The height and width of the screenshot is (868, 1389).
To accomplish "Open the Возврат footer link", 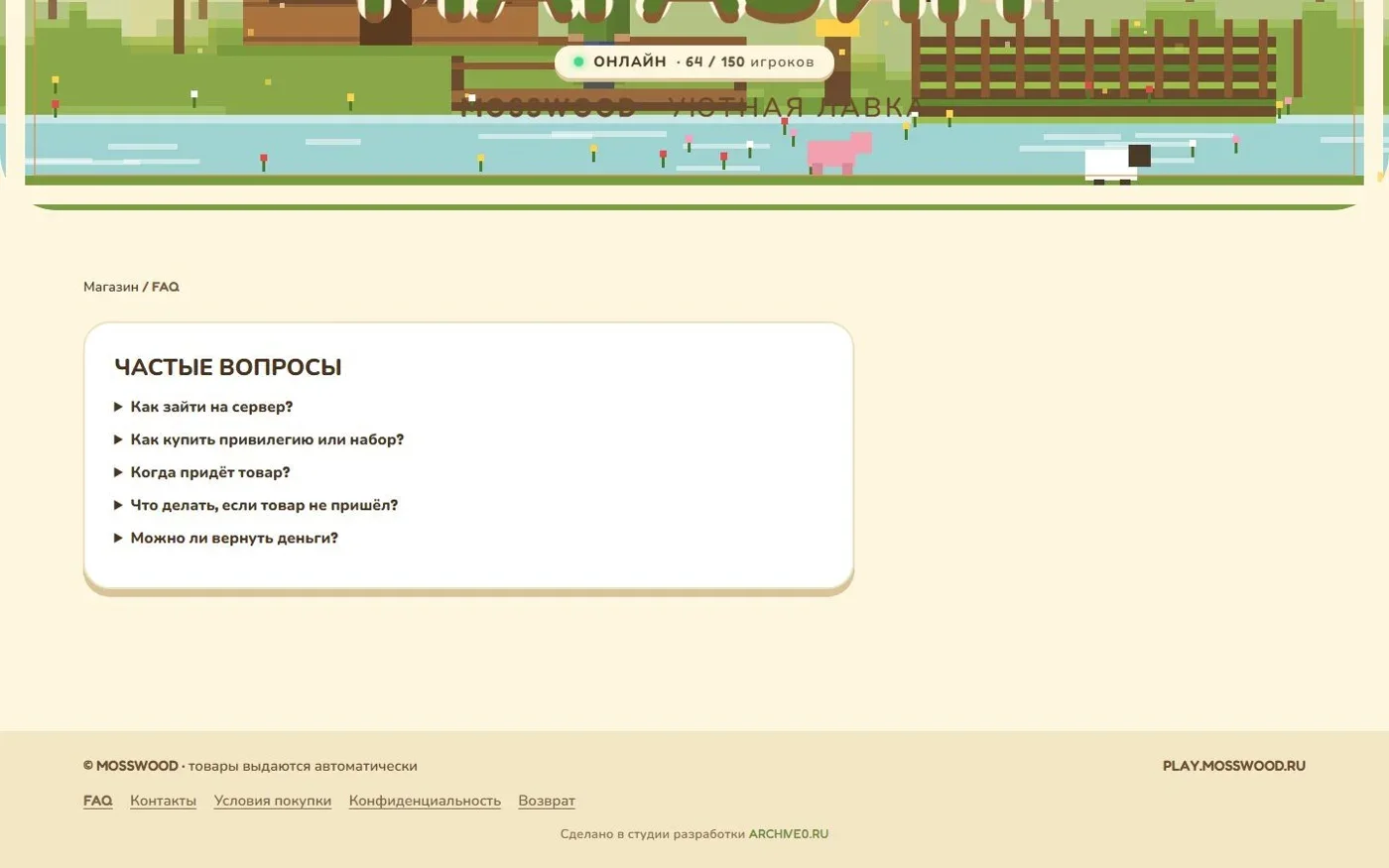I will [547, 801].
